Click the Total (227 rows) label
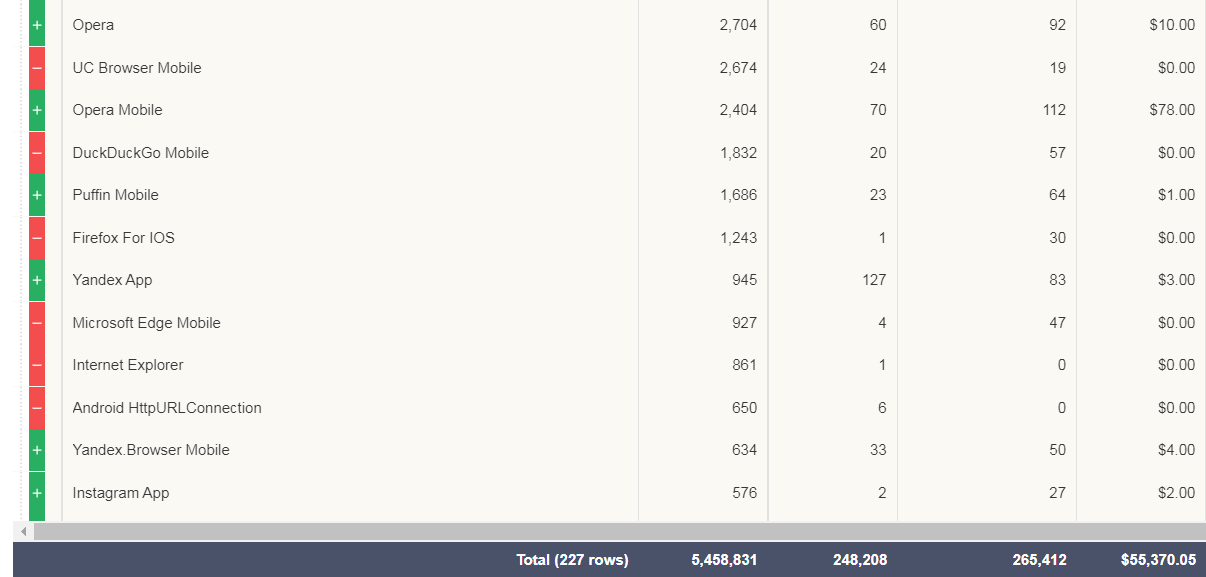 (572, 560)
